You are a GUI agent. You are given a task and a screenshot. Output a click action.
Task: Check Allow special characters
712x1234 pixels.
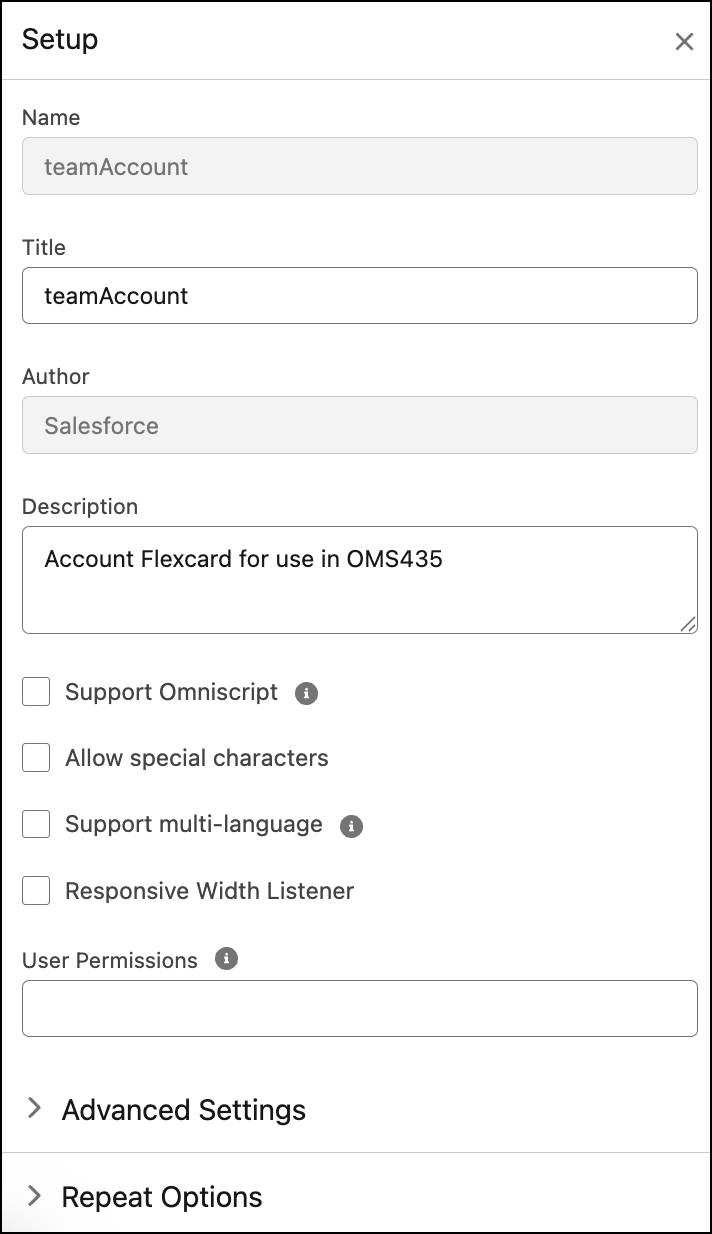click(x=35, y=757)
